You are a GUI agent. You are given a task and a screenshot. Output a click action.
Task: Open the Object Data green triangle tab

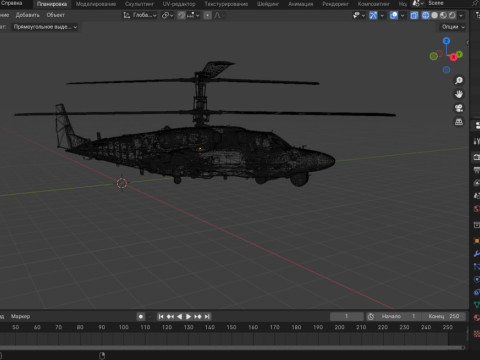click(x=476, y=305)
